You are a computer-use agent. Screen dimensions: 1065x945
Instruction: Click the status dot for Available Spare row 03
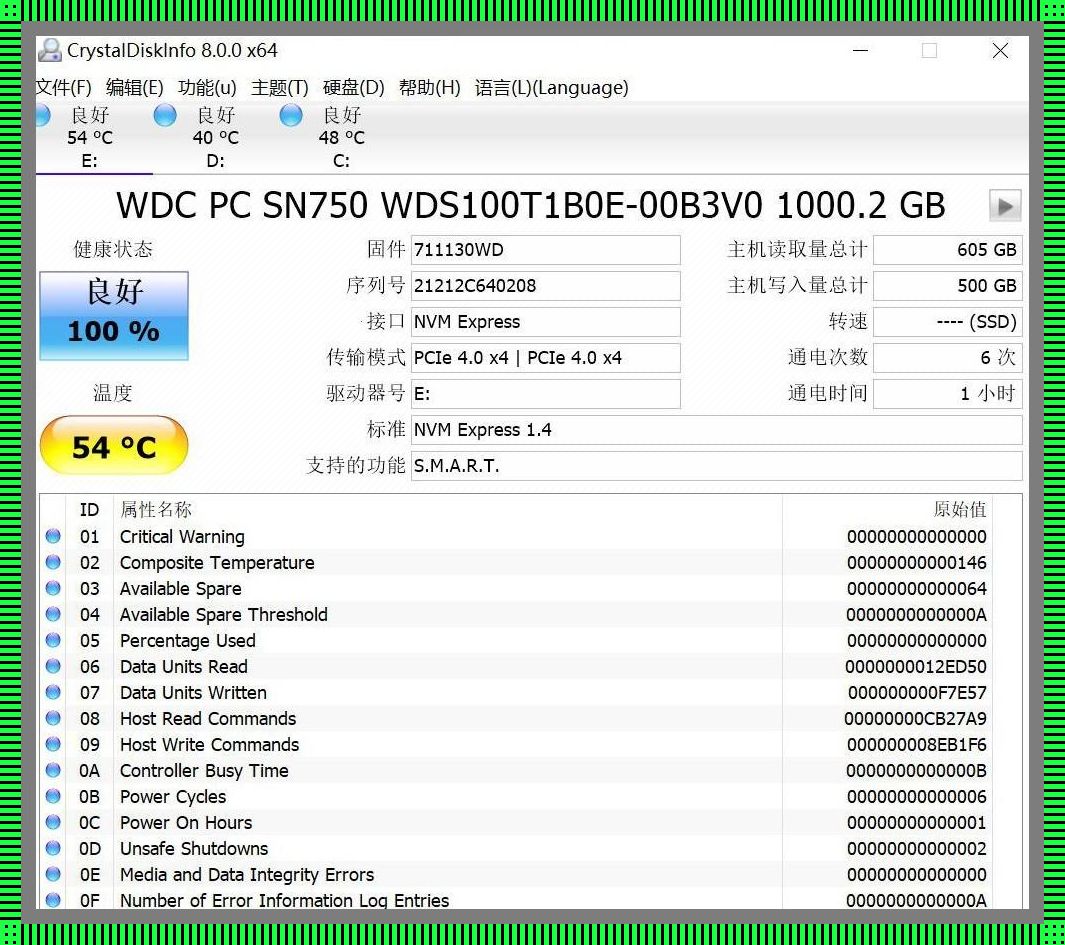pyautogui.click(x=53, y=588)
